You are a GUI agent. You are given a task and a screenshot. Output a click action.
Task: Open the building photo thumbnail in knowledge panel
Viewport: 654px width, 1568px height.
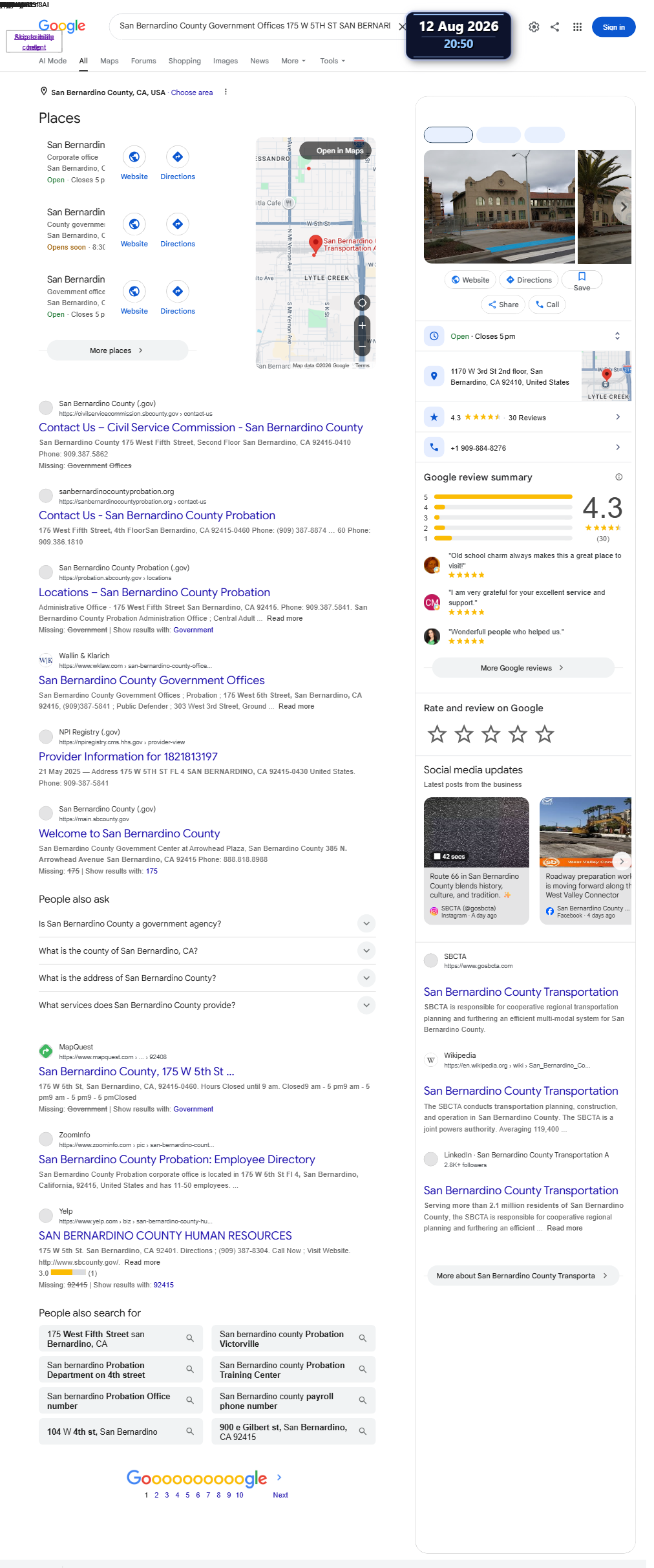point(500,207)
